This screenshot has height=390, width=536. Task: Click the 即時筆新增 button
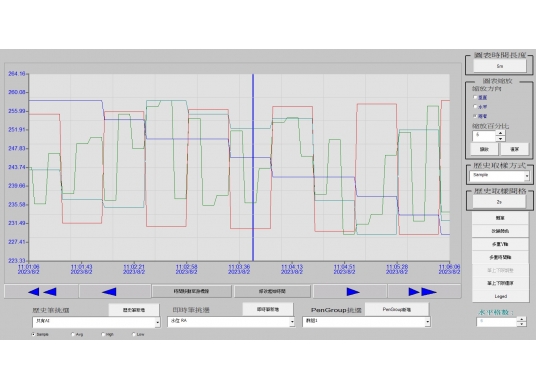point(268,309)
